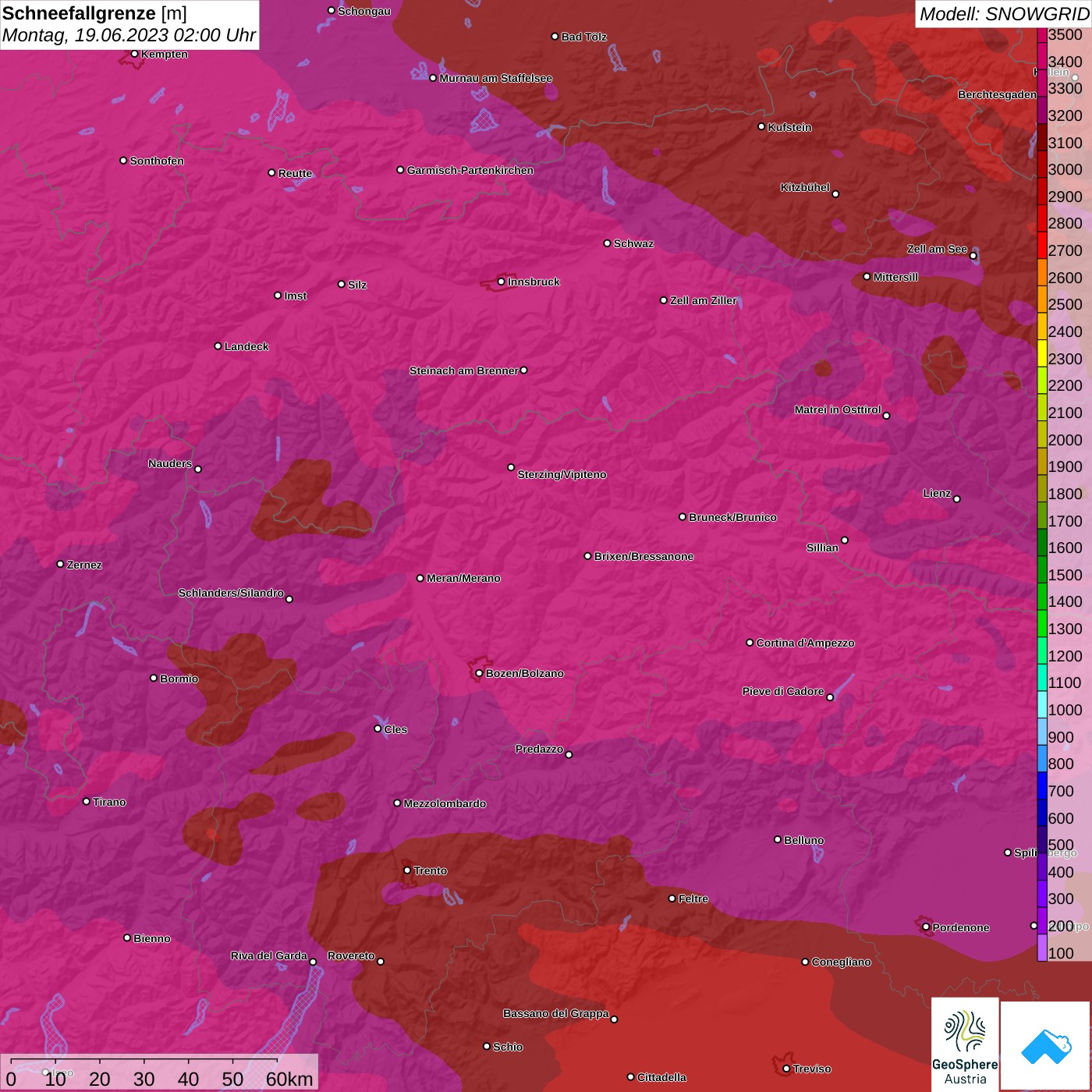Click the Reutte label
The image size is (1092, 1092).
coord(295,173)
